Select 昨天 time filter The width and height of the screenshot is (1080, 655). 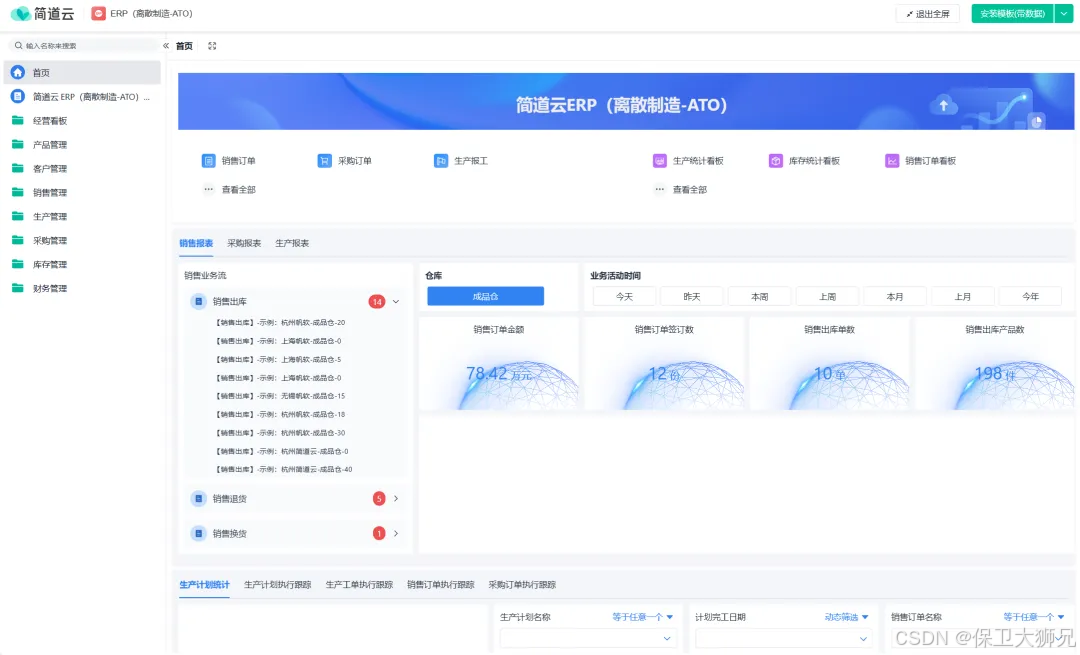coord(692,296)
